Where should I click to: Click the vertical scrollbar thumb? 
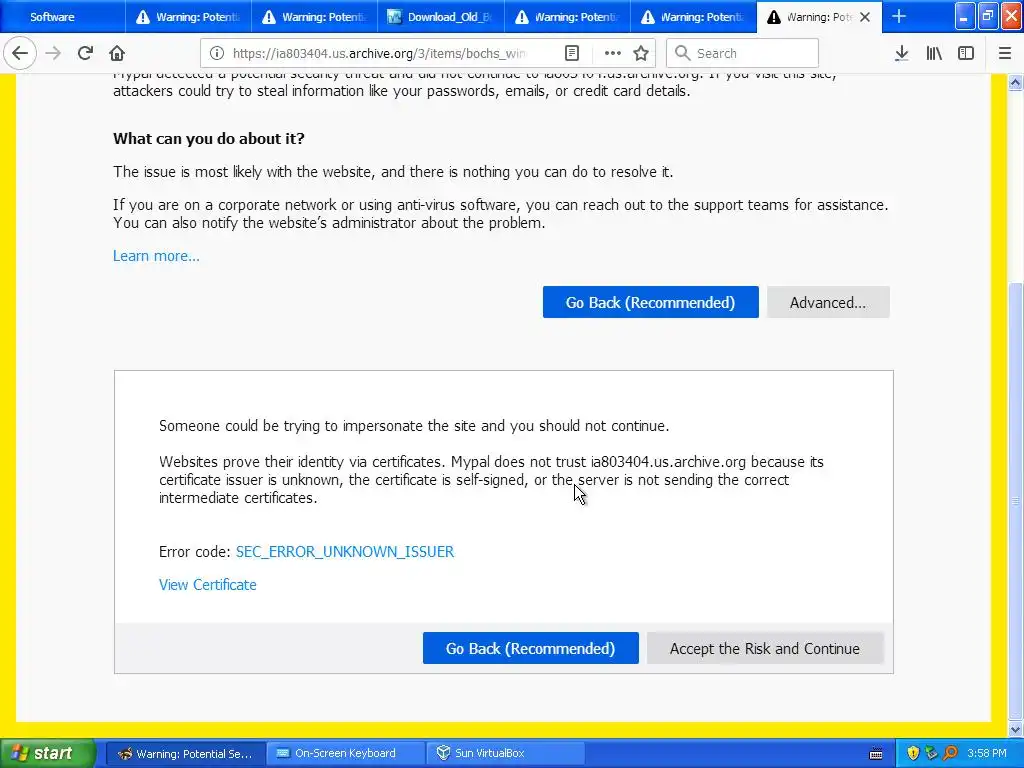click(x=1016, y=502)
